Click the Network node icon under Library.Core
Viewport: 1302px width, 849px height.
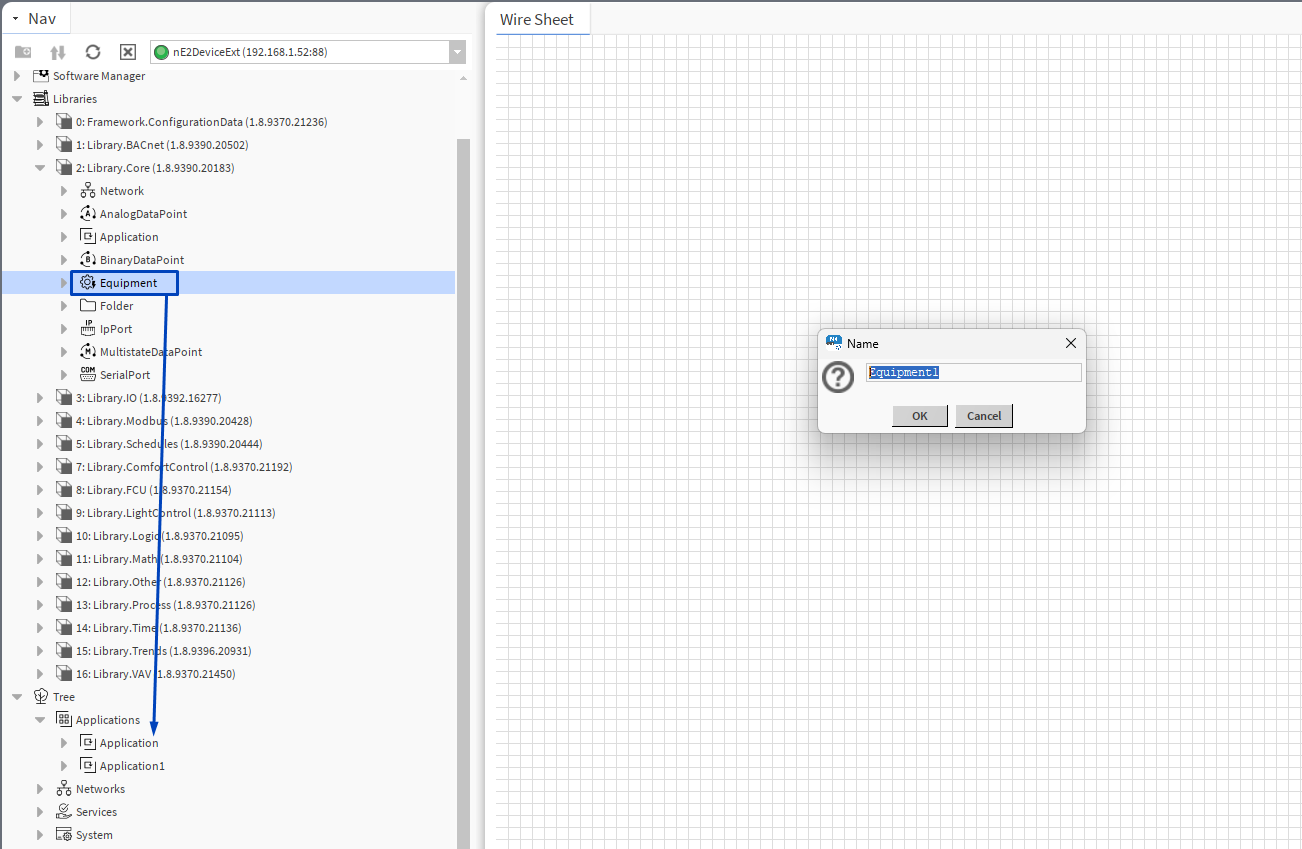point(88,191)
